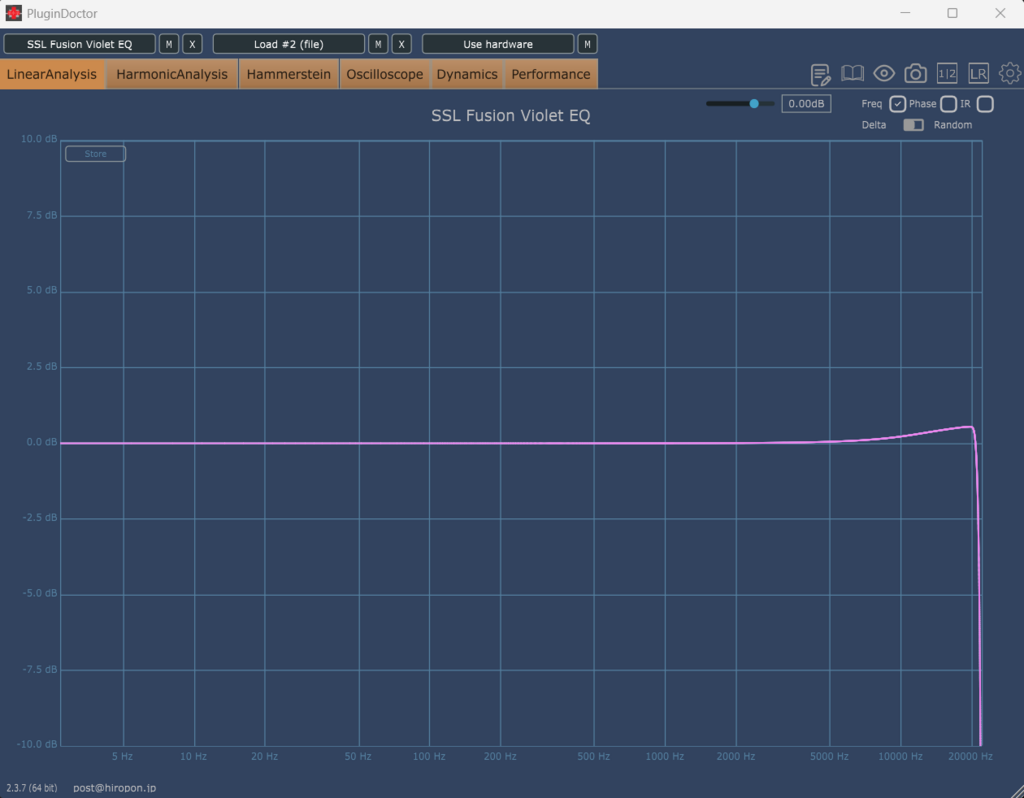Remove the Load #2 plugin slot

tap(402, 44)
